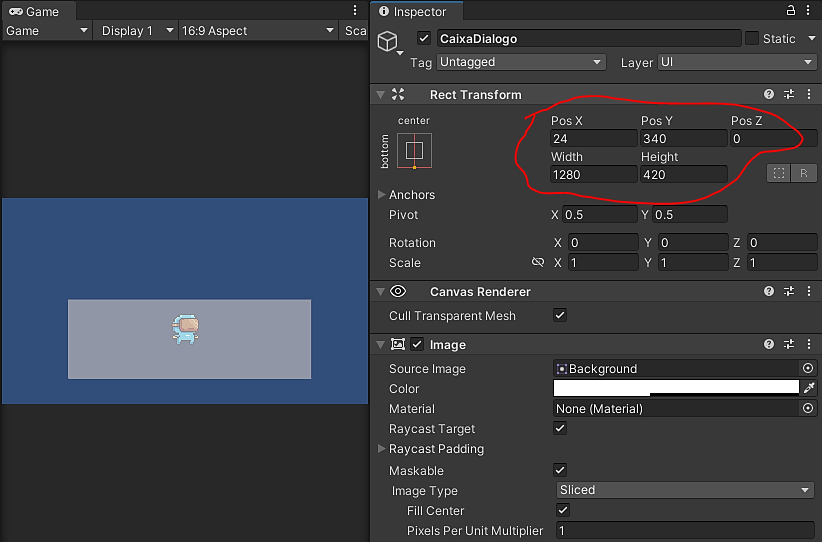Disable the Raycast Target checkbox
Image resolution: width=822 pixels, height=542 pixels.
(x=560, y=428)
